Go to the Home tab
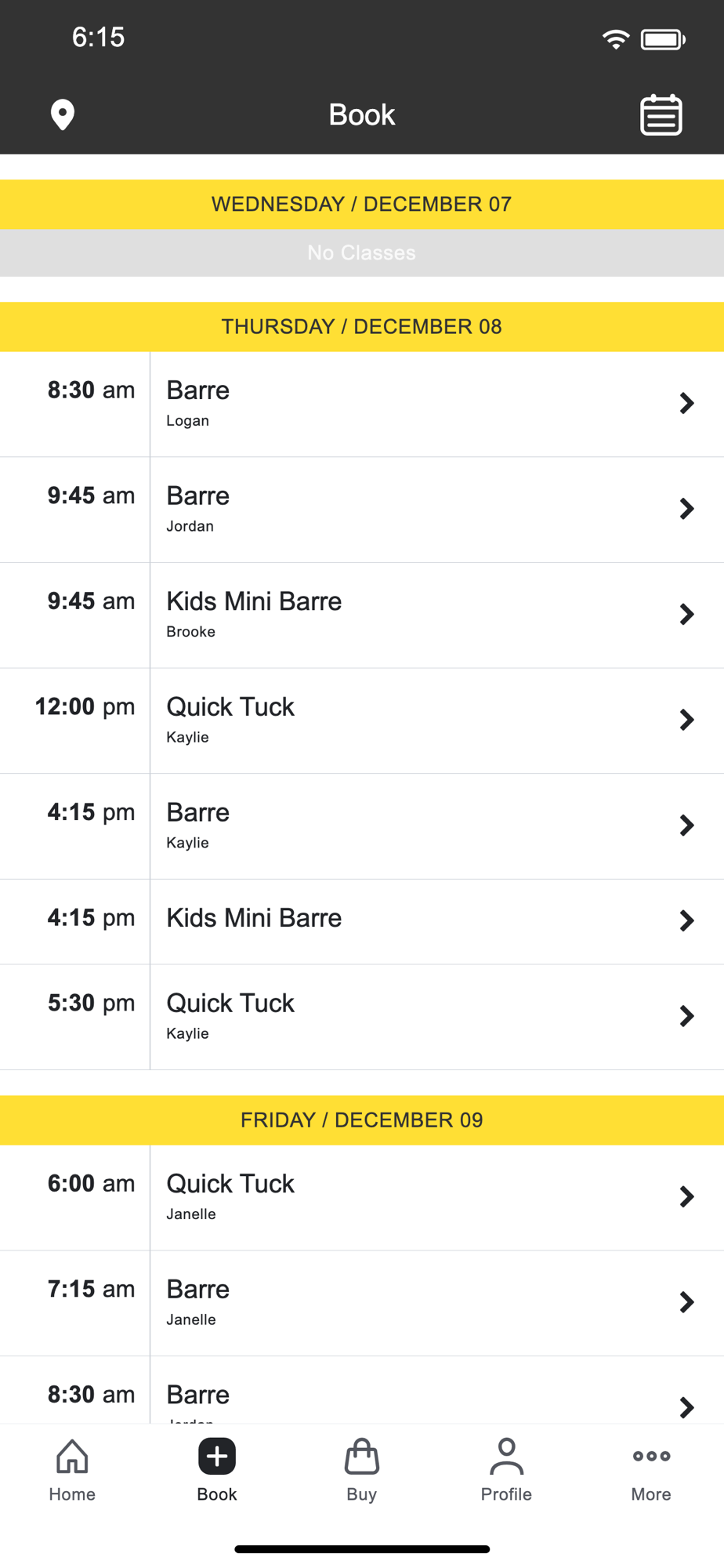 click(x=72, y=1470)
